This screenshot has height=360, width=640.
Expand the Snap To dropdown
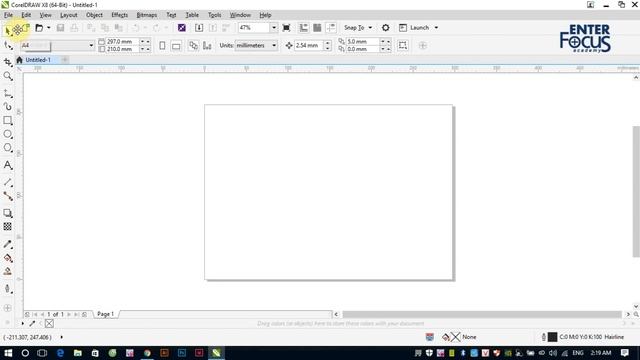click(x=370, y=28)
